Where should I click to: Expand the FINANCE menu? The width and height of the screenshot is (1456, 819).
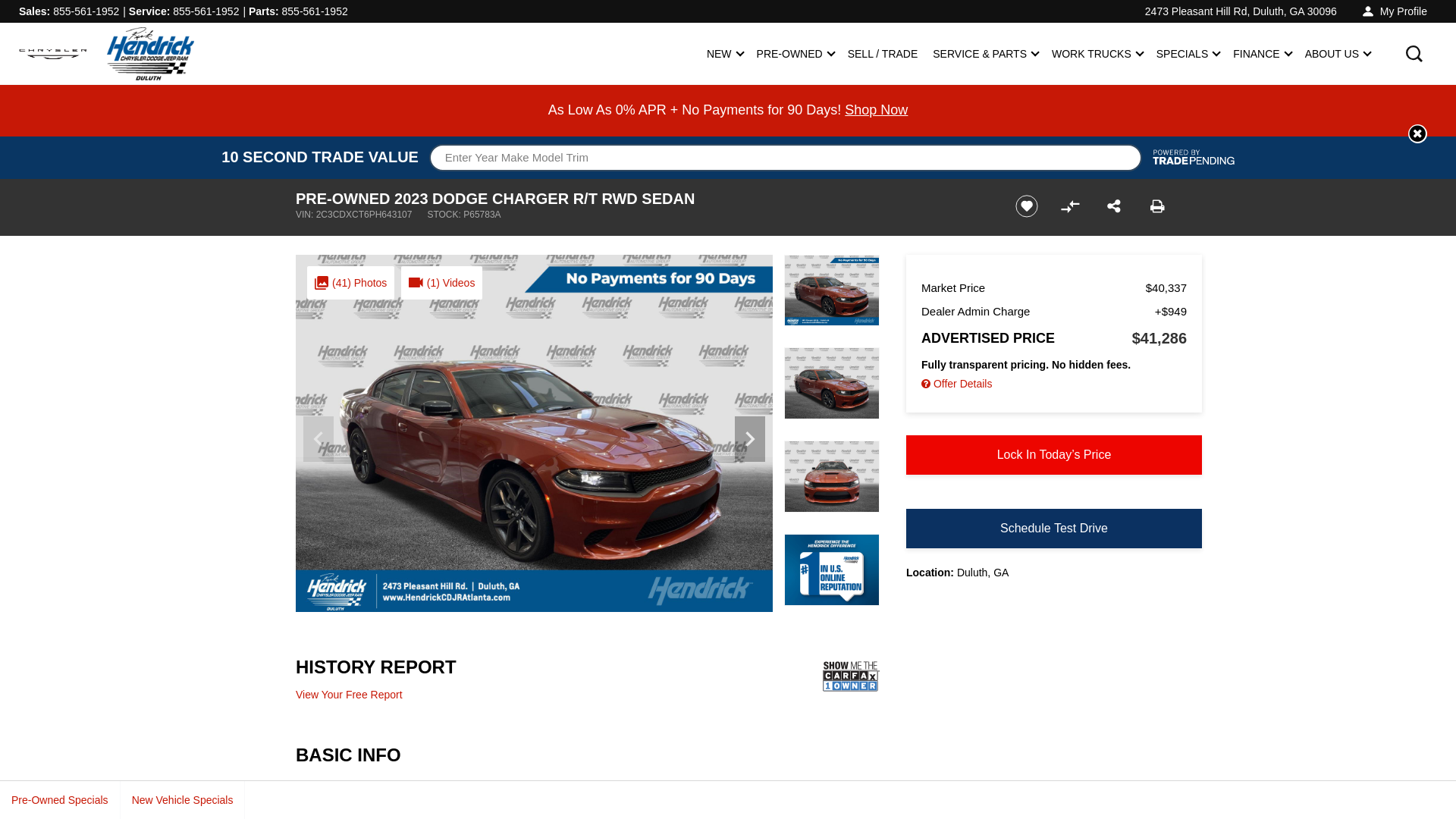coord(1263,54)
